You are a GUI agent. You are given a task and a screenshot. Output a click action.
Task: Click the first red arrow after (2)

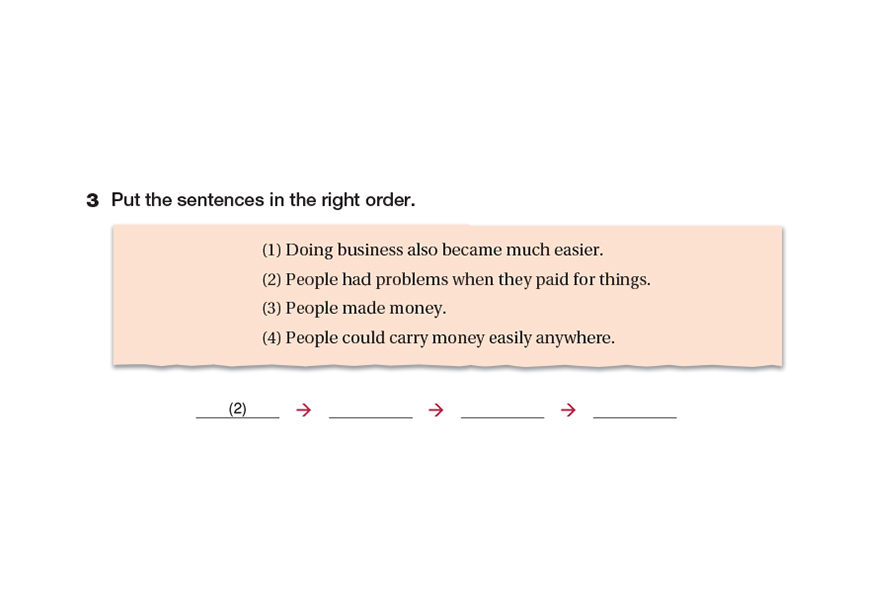click(304, 410)
